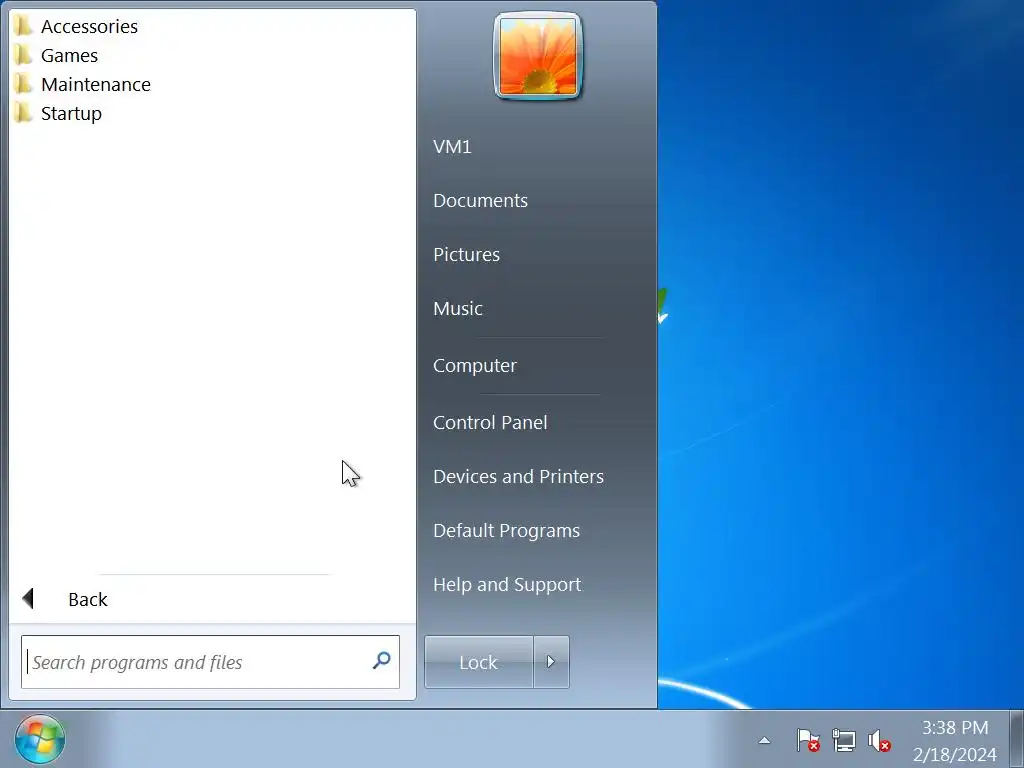Screen dimensions: 1024x768
Task: Click the magnifier search icon
Action: click(x=381, y=661)
